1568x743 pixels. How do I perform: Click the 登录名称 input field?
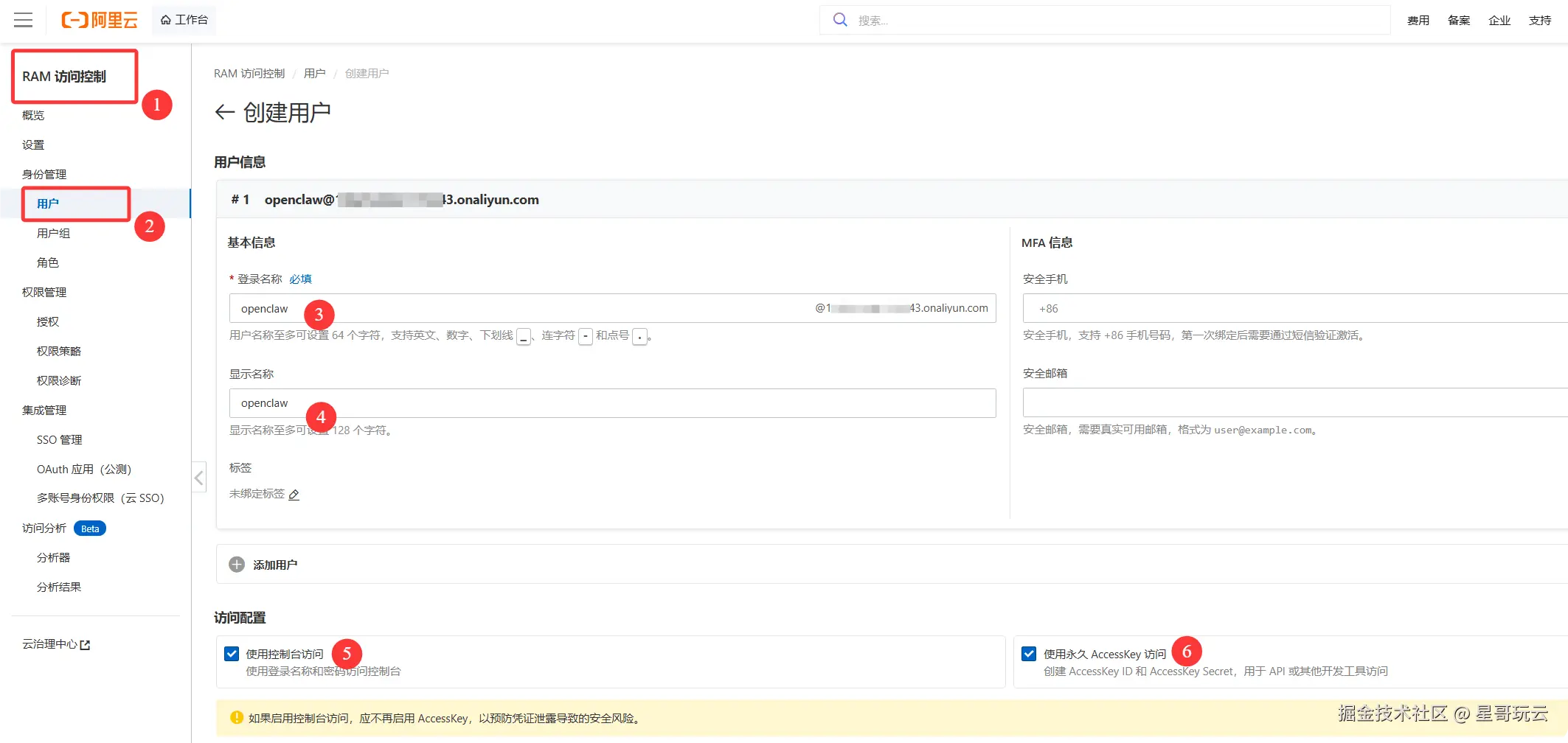tap(612, 308)
